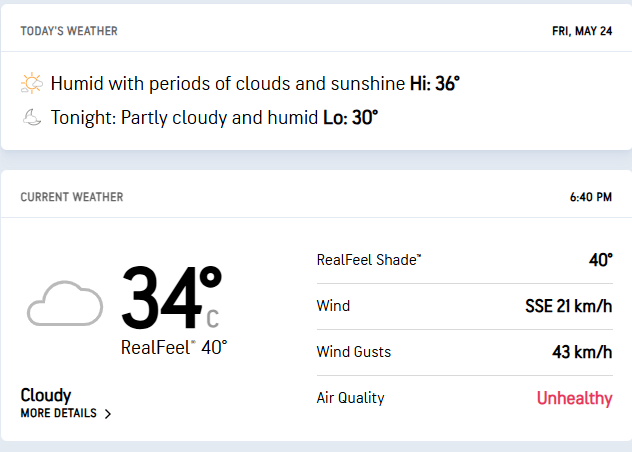632x452 pixels.
Task: Click the 6:40 PM timestamp
Action: click(x=590, y=197)
